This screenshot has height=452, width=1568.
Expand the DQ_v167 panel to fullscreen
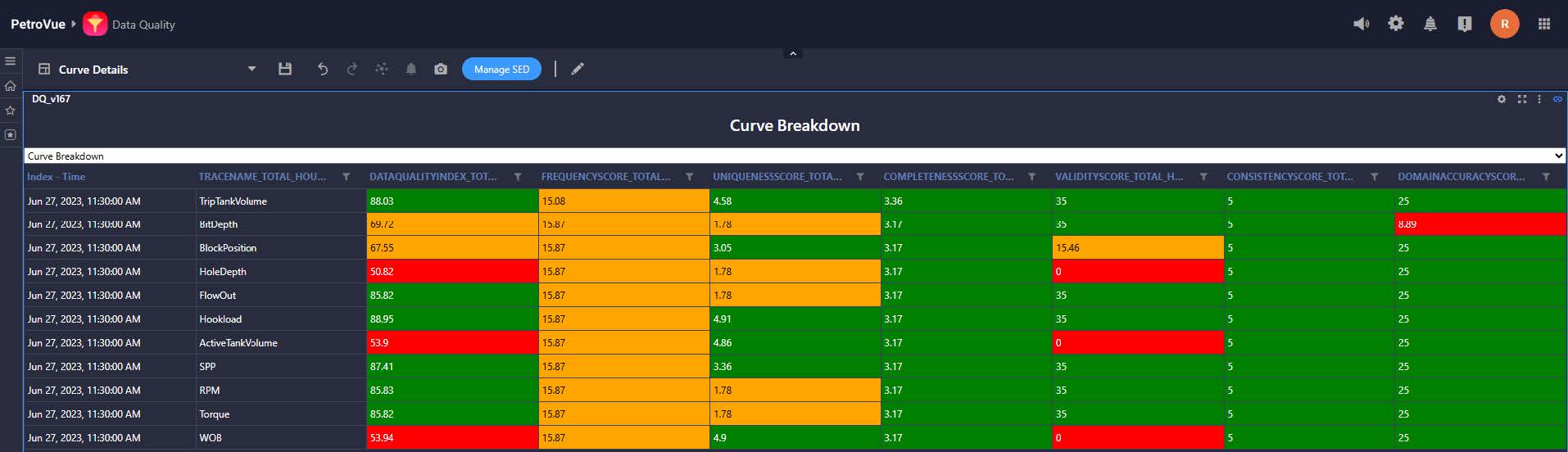click(x=1522, y=99)
